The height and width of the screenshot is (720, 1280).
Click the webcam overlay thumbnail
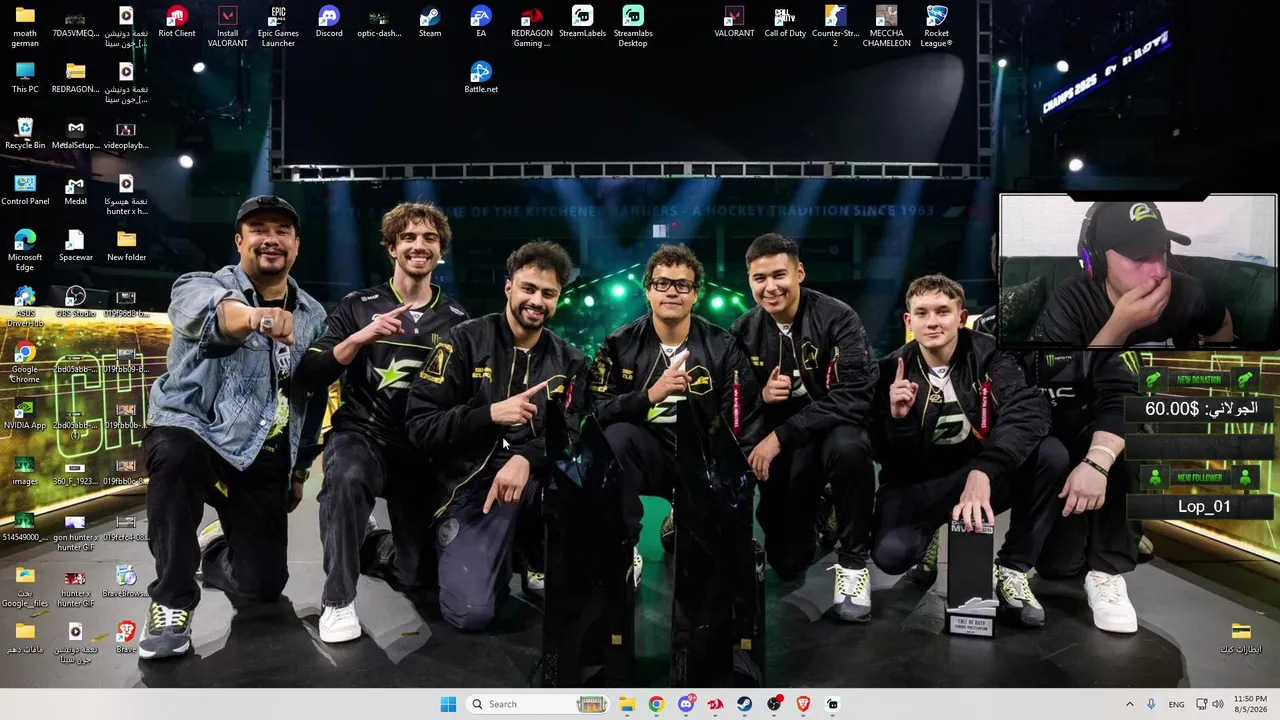click(x=1138, y=271)
